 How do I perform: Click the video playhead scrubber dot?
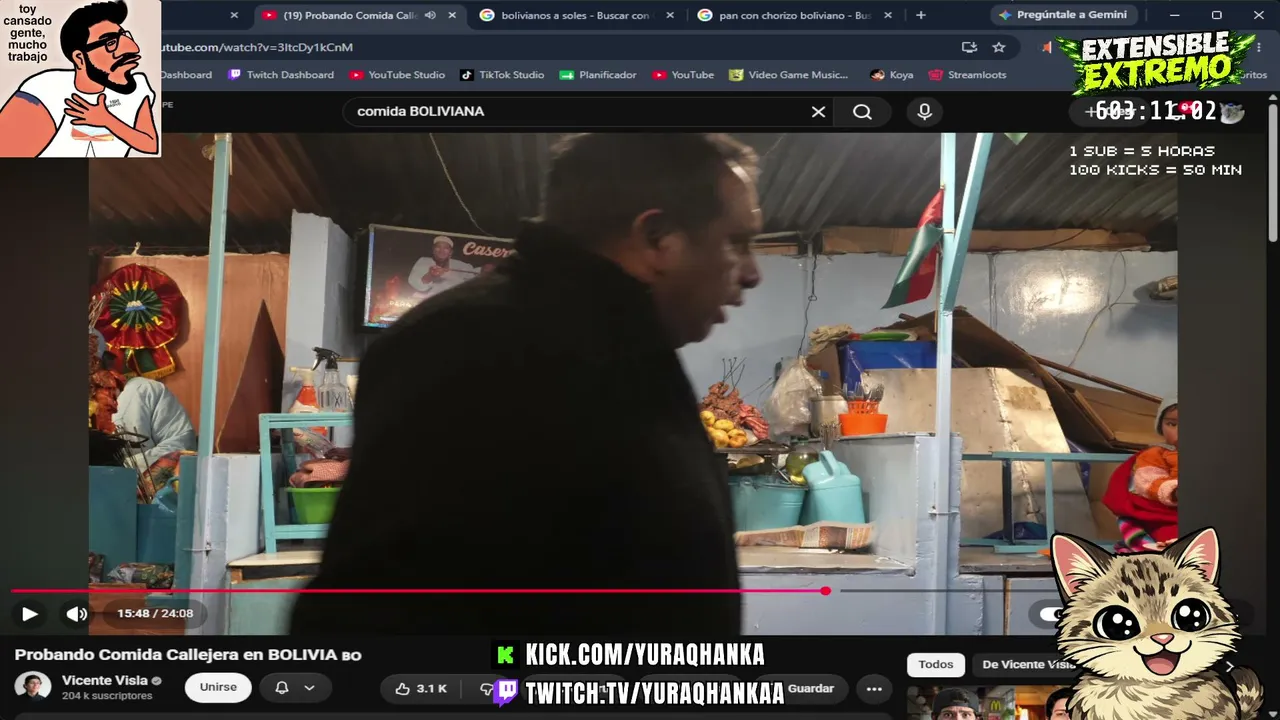point(825,591)
